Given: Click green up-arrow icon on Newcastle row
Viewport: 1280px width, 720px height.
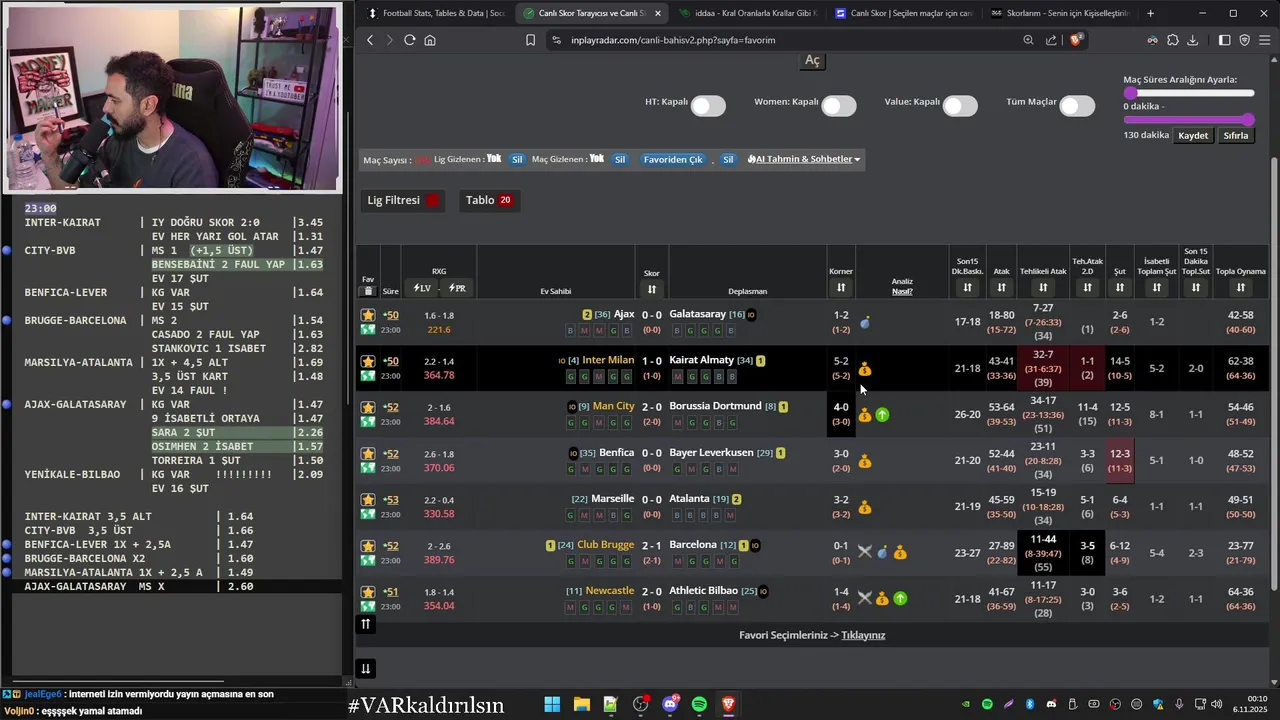Looking at the screenshot, I should point(900,598).
